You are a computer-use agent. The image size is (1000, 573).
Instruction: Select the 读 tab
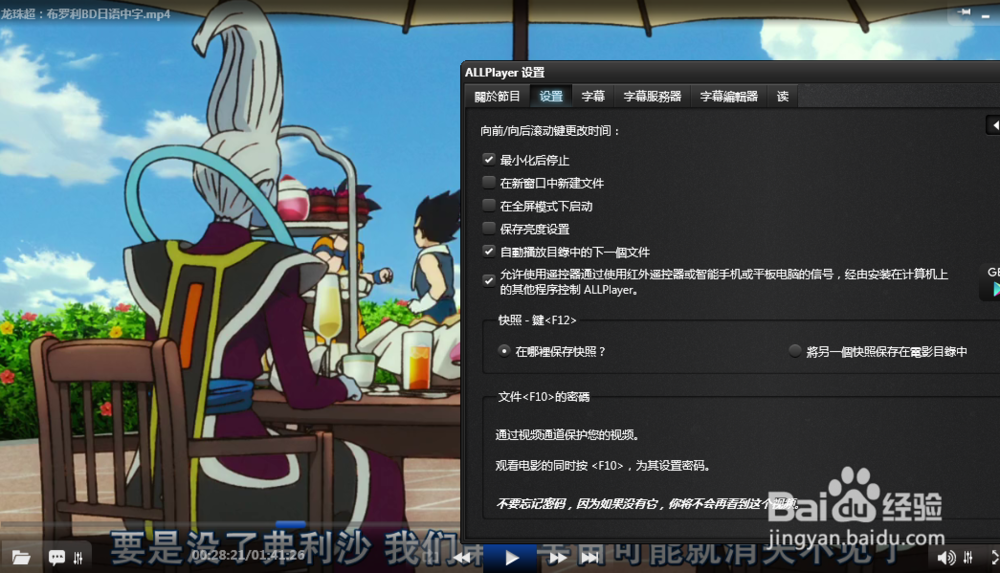783,96
